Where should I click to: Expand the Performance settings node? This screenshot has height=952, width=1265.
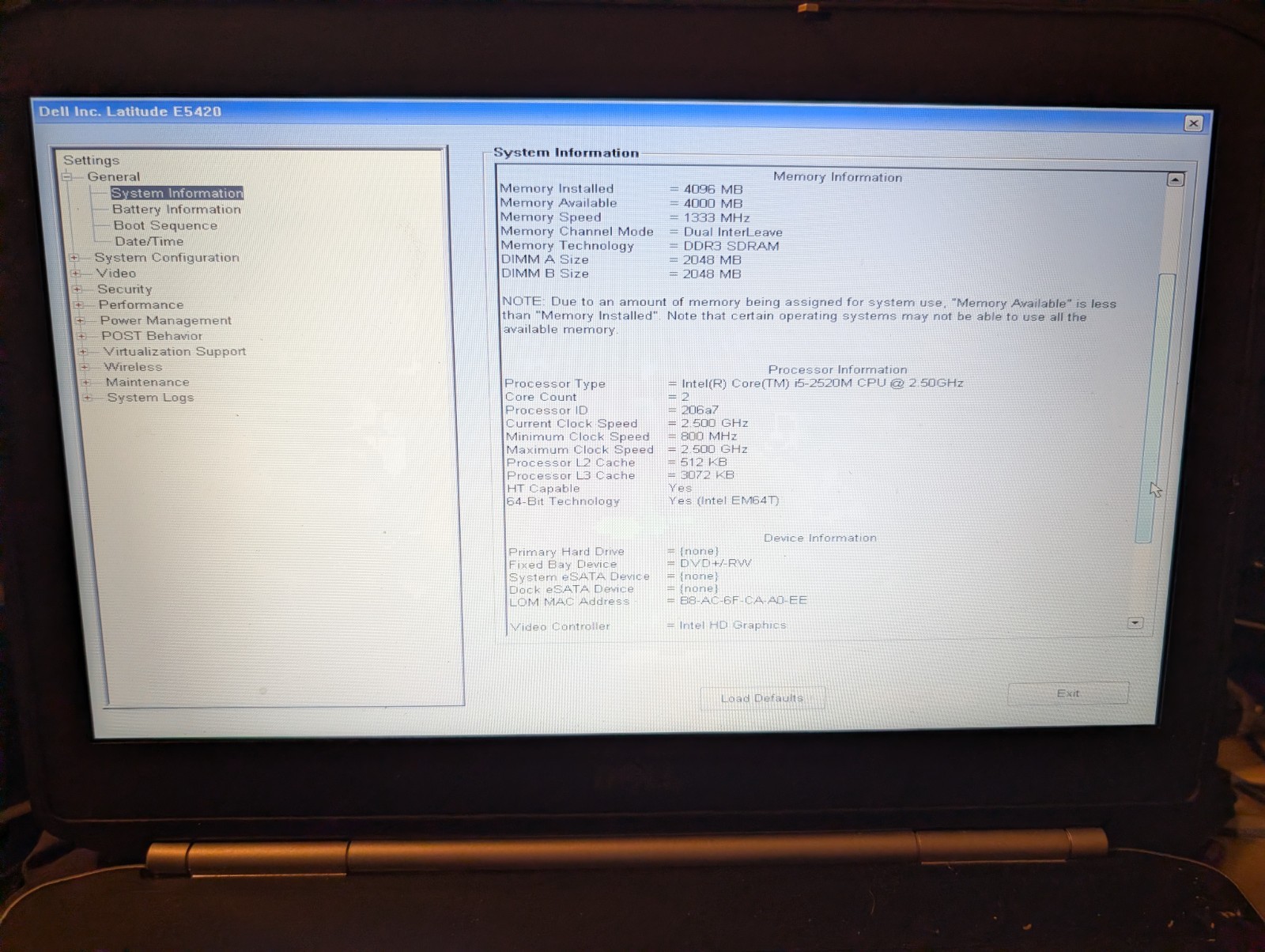tap(78, 305)
